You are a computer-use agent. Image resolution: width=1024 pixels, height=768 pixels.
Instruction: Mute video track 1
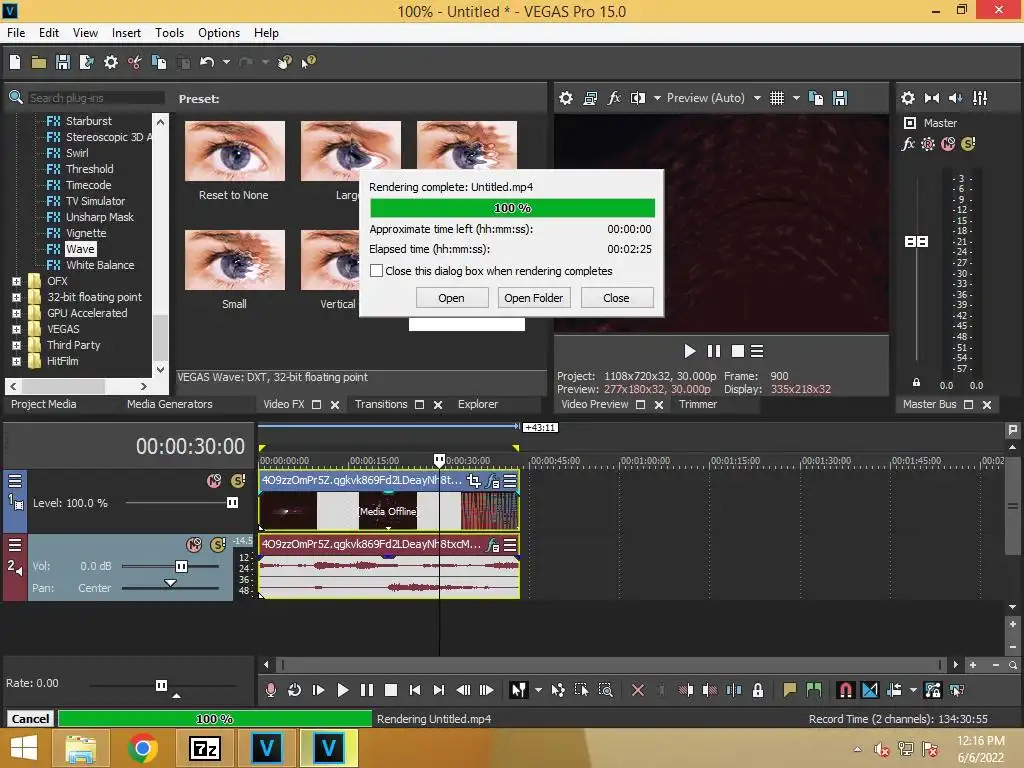pos(214,481)
